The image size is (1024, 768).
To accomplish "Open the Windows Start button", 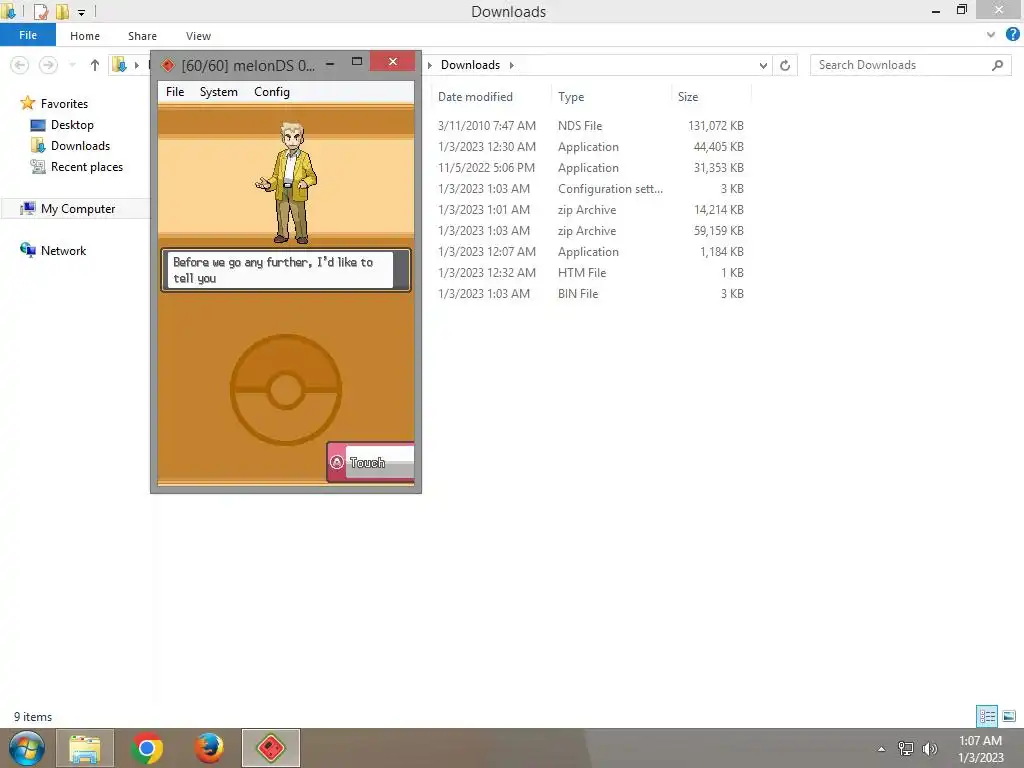I will point(27,748).
